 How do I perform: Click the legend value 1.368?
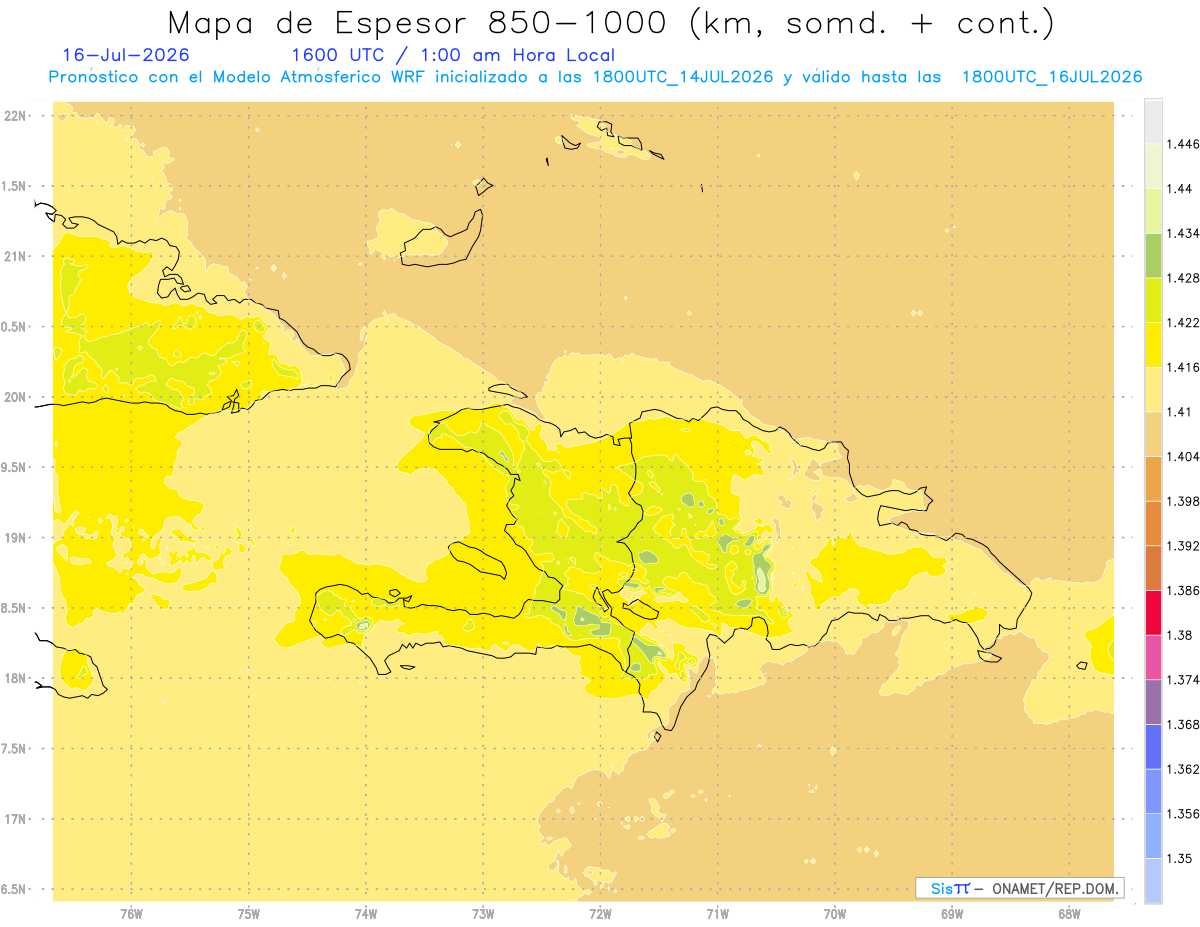click(1184, 724)
